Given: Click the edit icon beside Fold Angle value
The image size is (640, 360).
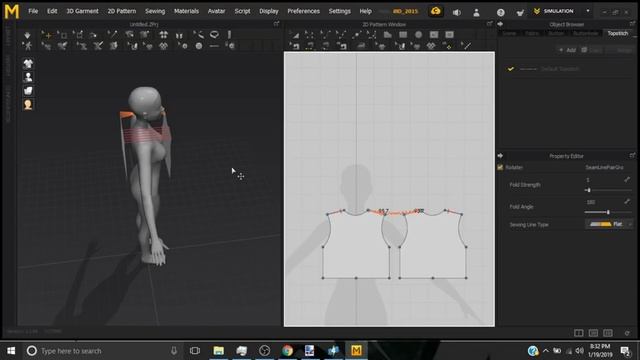Looking at the screenshot, I should click(627, 202).
